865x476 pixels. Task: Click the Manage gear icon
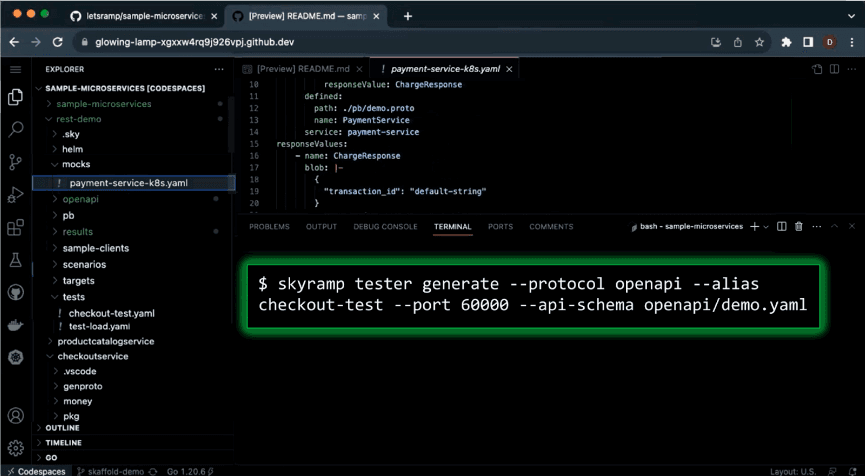tap(15, 448)
